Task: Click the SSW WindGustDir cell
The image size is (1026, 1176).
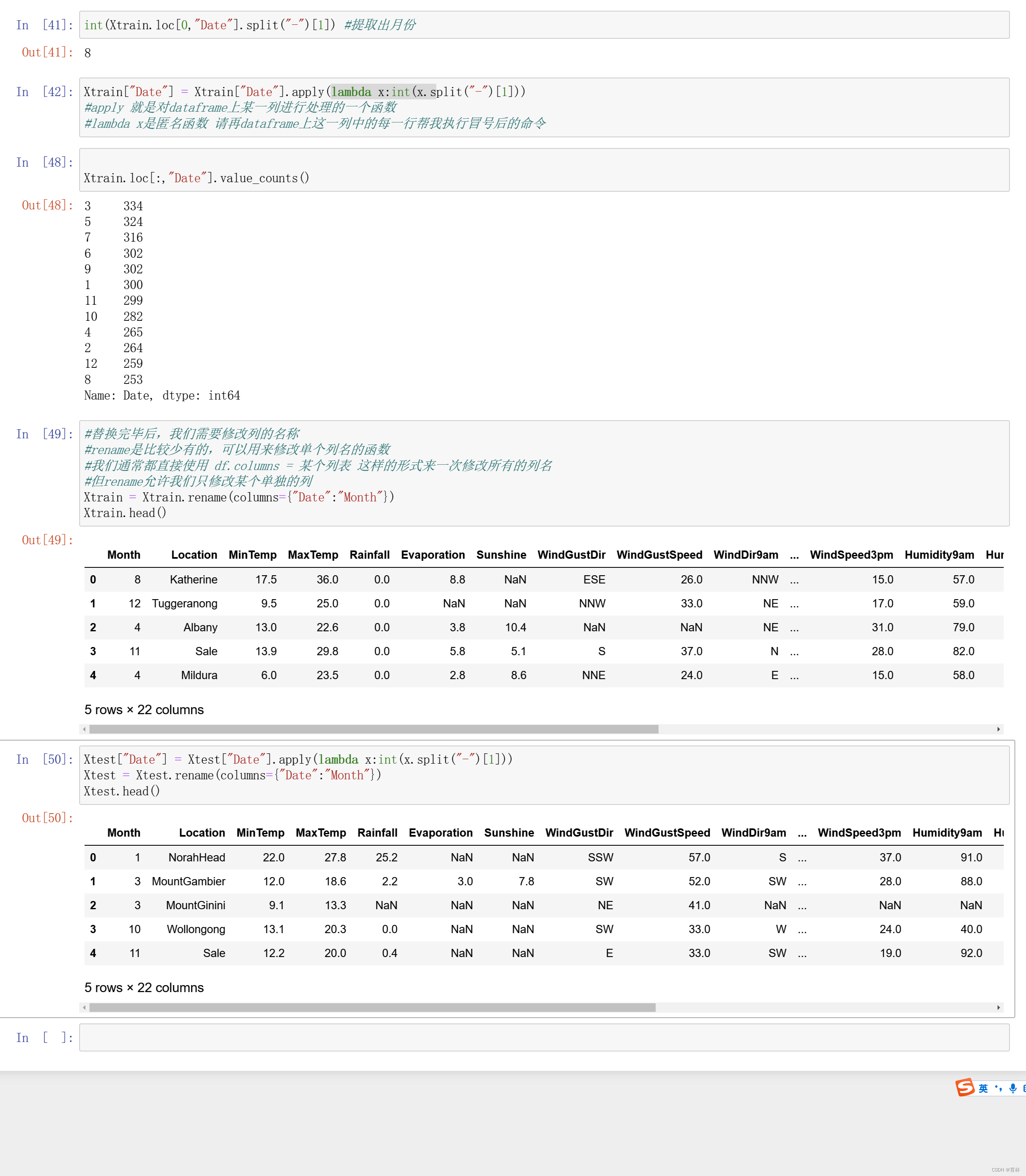Action: coord(600,858)
